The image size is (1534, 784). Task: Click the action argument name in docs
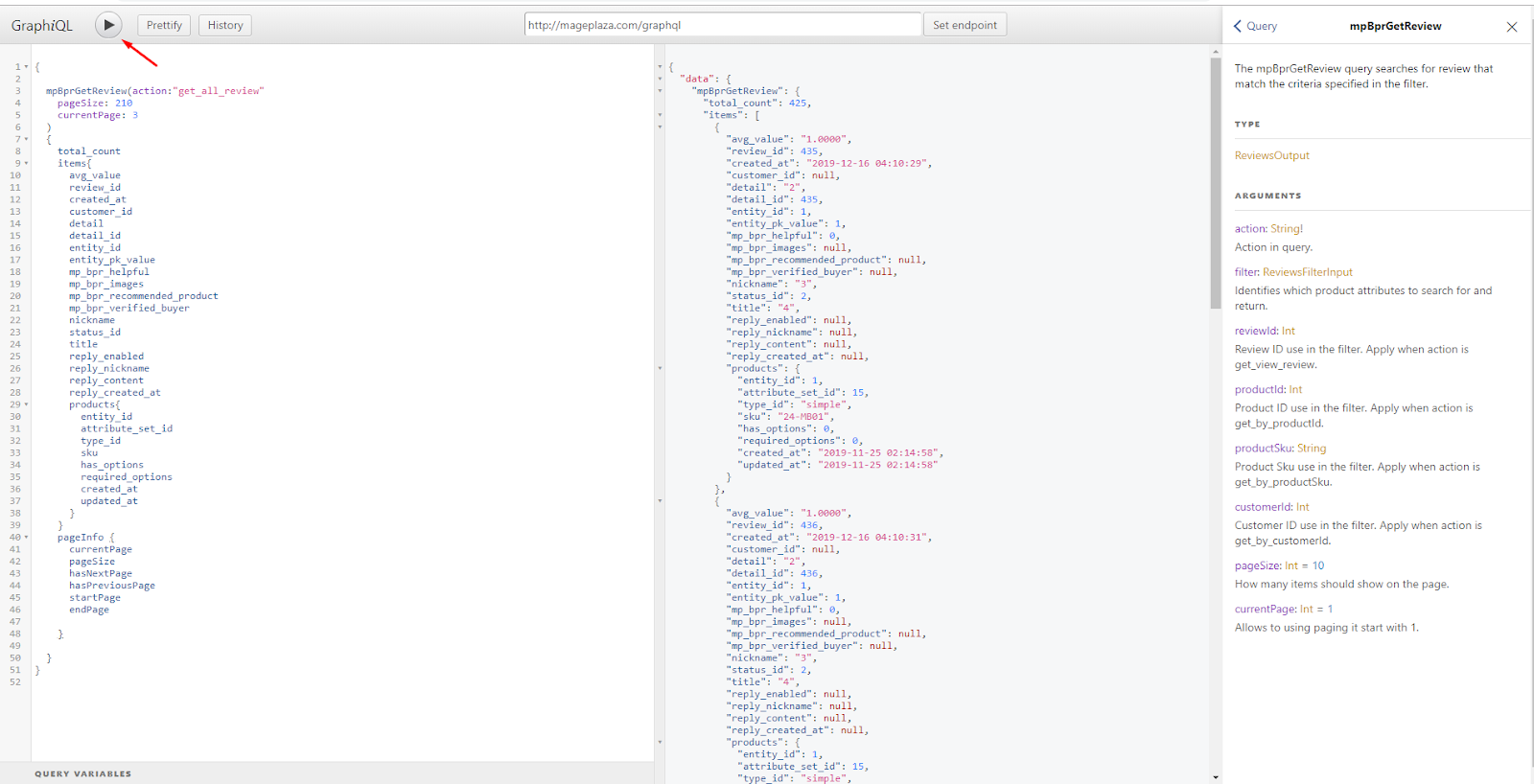[x=1250, y=229]
